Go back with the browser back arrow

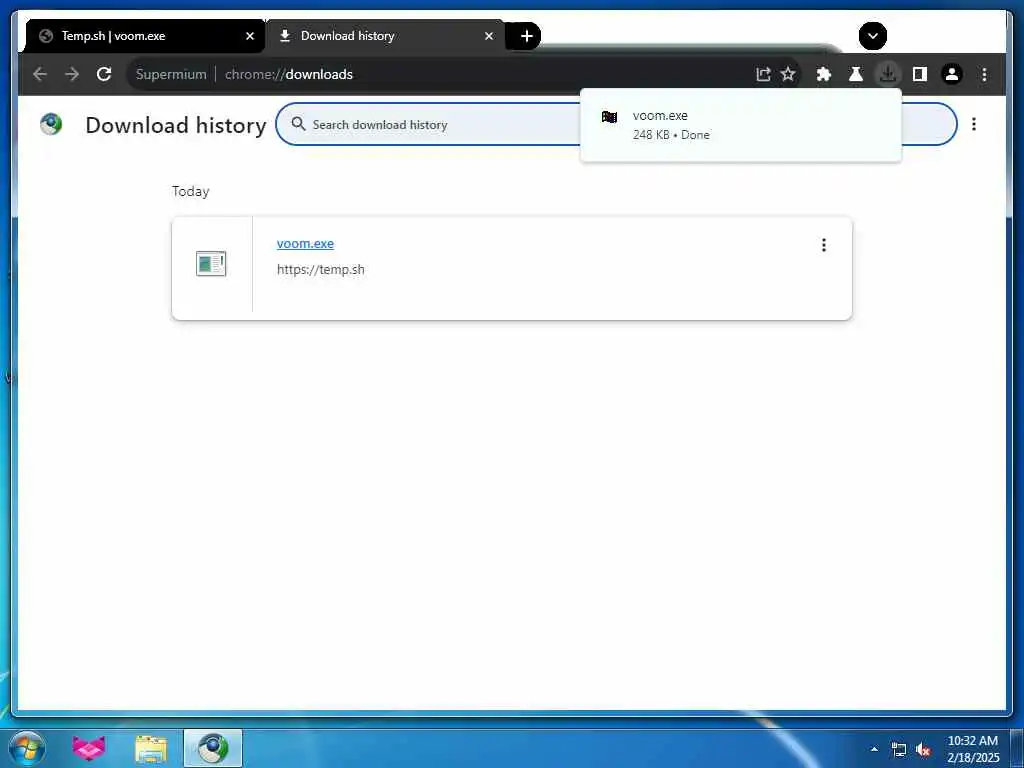40,74
